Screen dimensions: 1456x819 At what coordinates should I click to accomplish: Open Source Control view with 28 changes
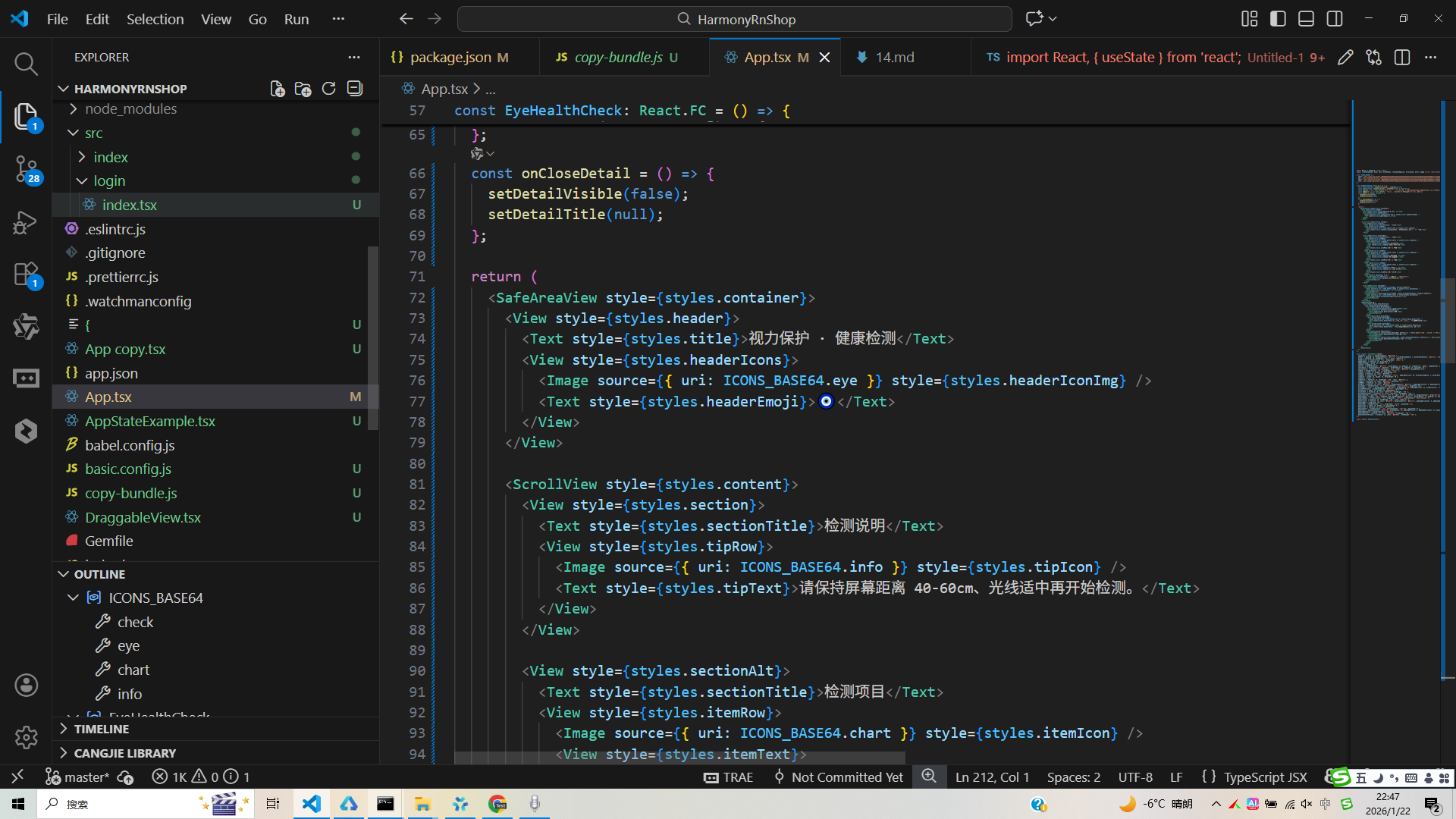[x=26, y=168]
